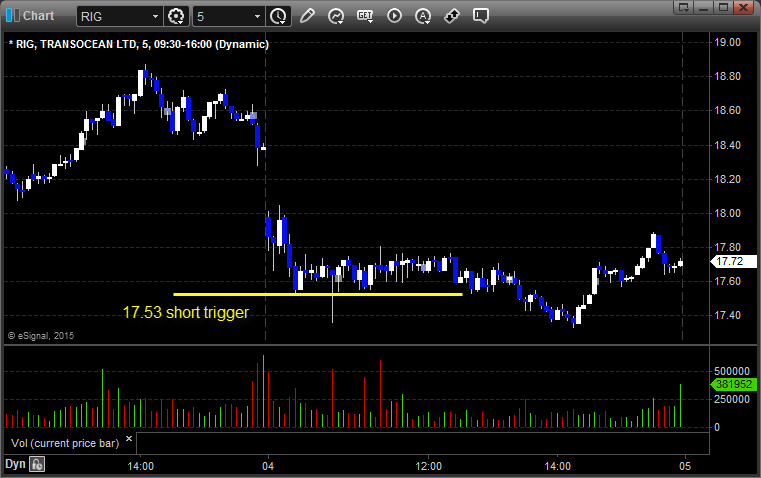Close the Vol current price bar study

tap(129, 439)
